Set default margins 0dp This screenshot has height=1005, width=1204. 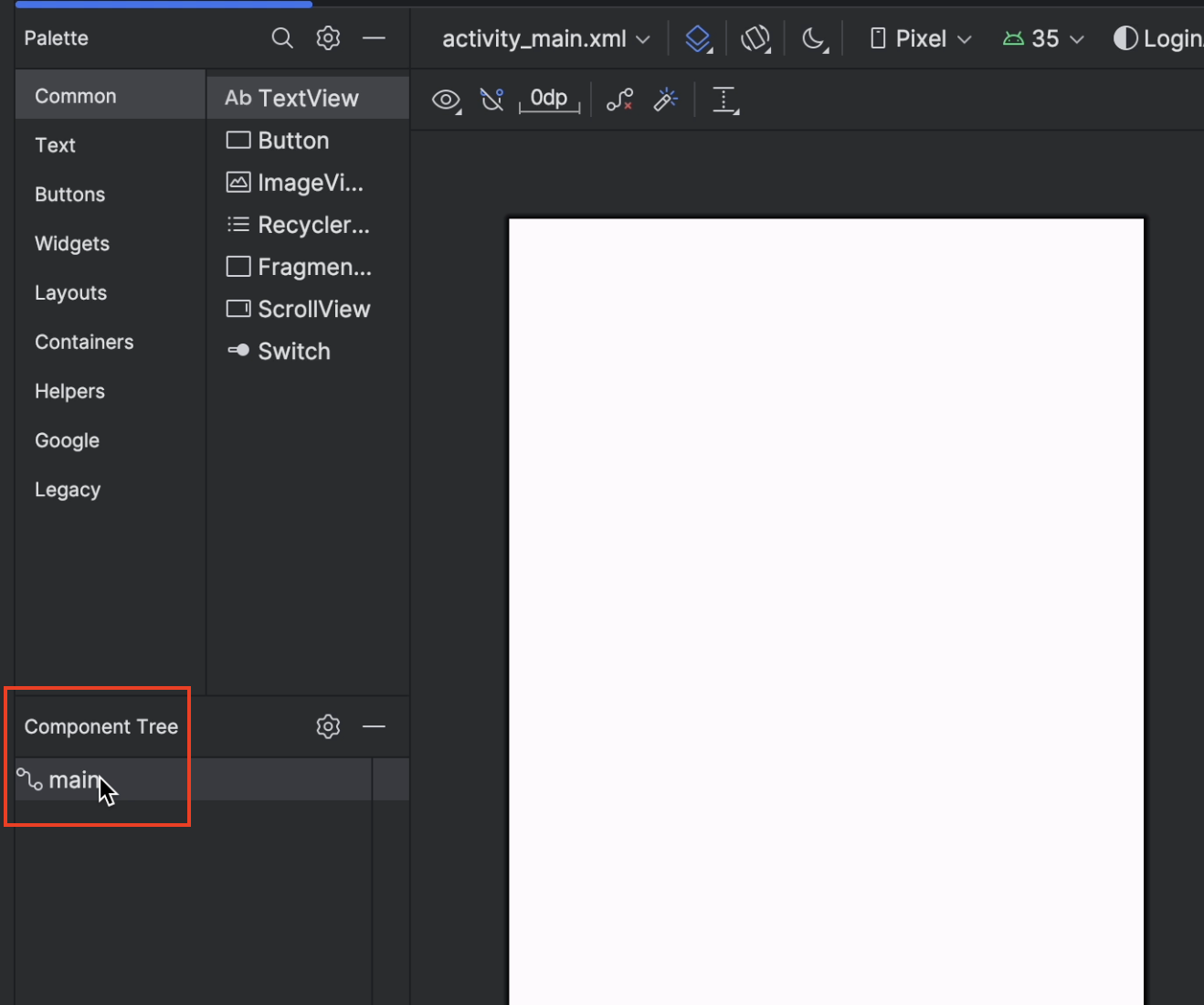(549, 100)
